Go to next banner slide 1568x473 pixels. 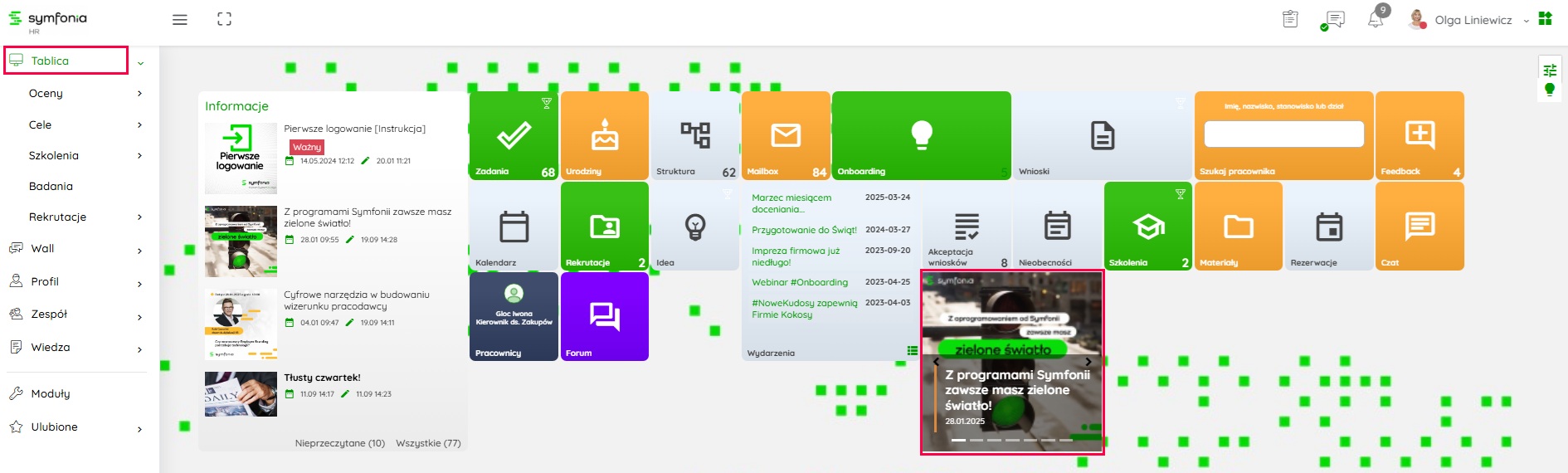1088,362
